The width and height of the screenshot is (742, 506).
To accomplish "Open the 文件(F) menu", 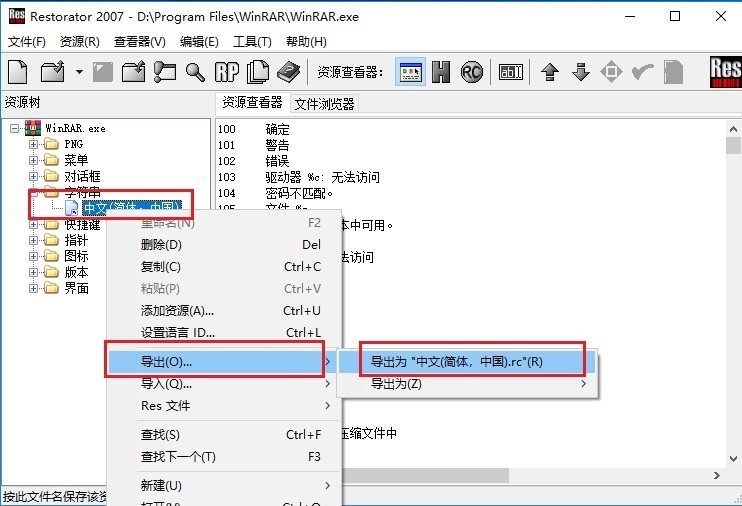I will click(x=26, y=42).
